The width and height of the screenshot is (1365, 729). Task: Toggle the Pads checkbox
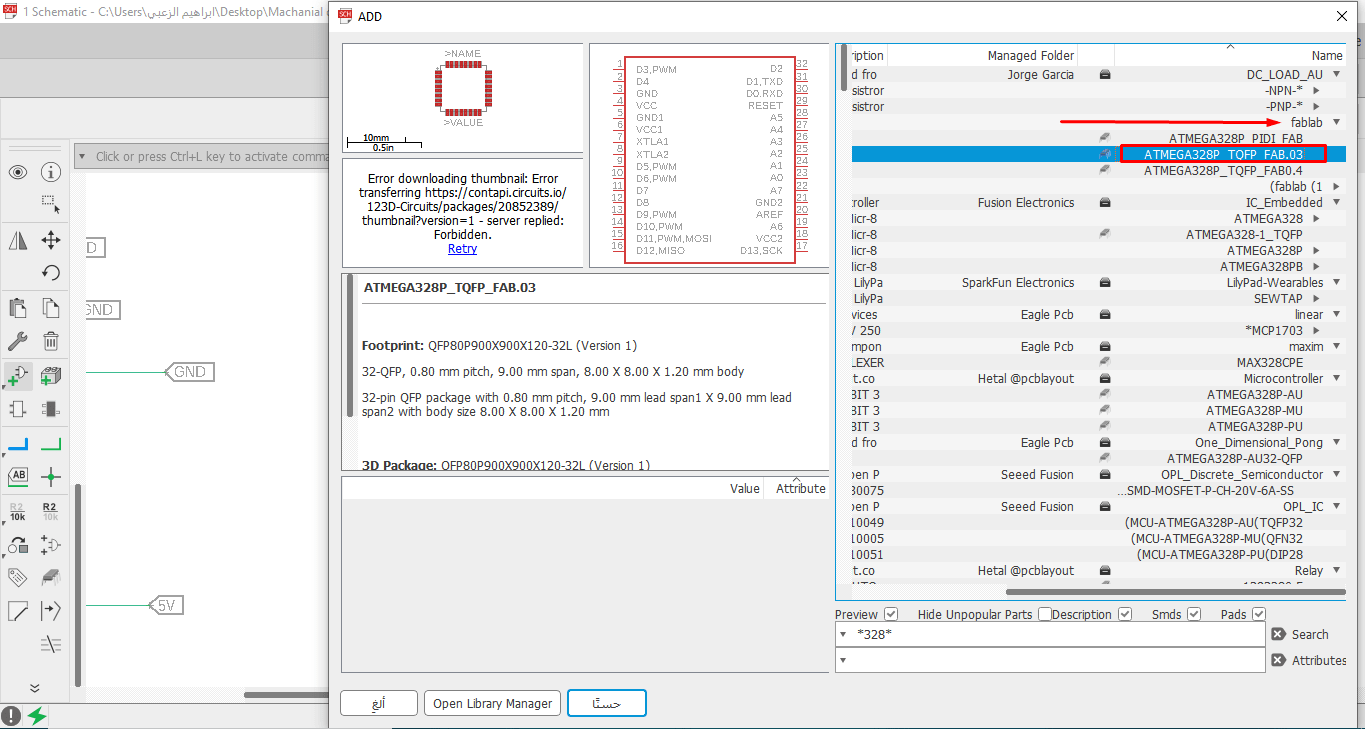pyautogui.click(x=1259, y=614)
